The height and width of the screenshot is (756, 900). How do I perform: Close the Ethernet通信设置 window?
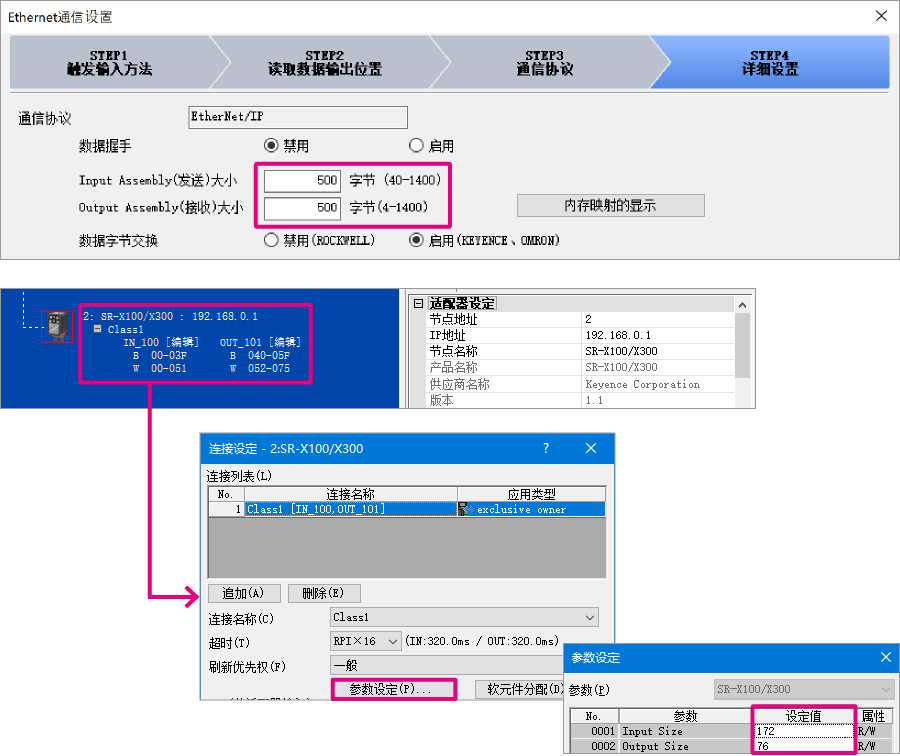[x=880, y=16]
